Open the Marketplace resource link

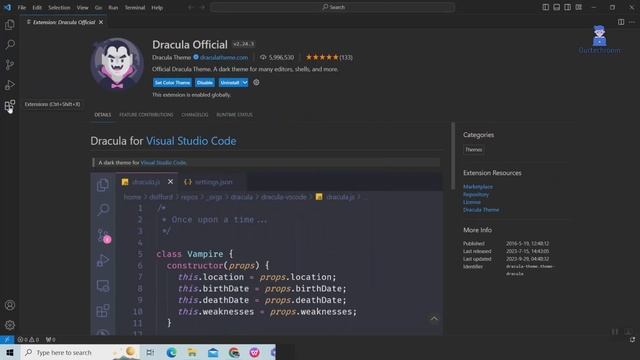[478, 187]
